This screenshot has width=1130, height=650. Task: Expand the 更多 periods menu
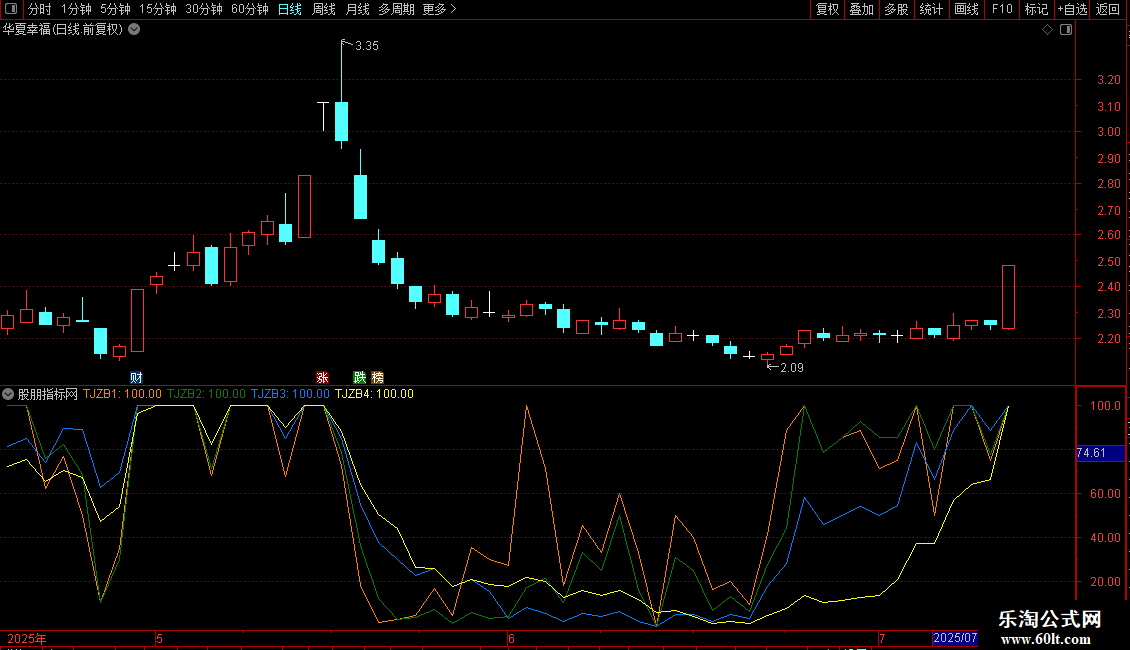(440, 9)
